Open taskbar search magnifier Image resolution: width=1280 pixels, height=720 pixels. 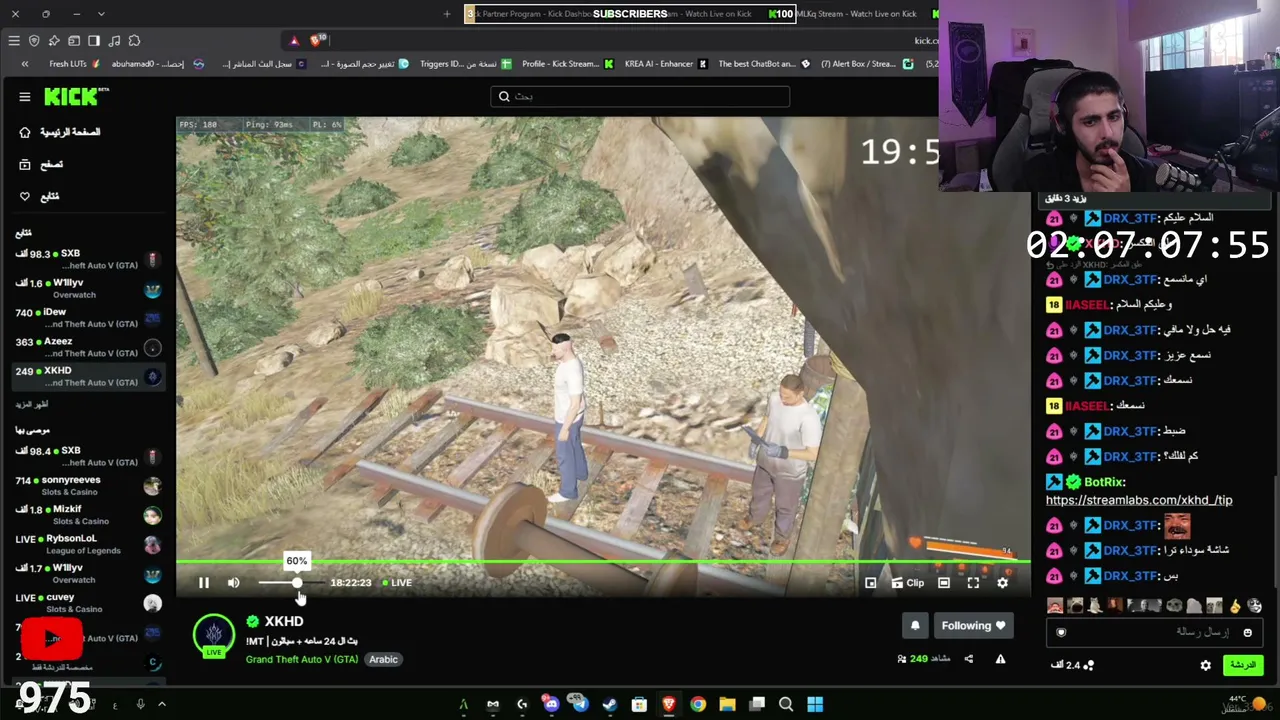(x=786, y=705)
